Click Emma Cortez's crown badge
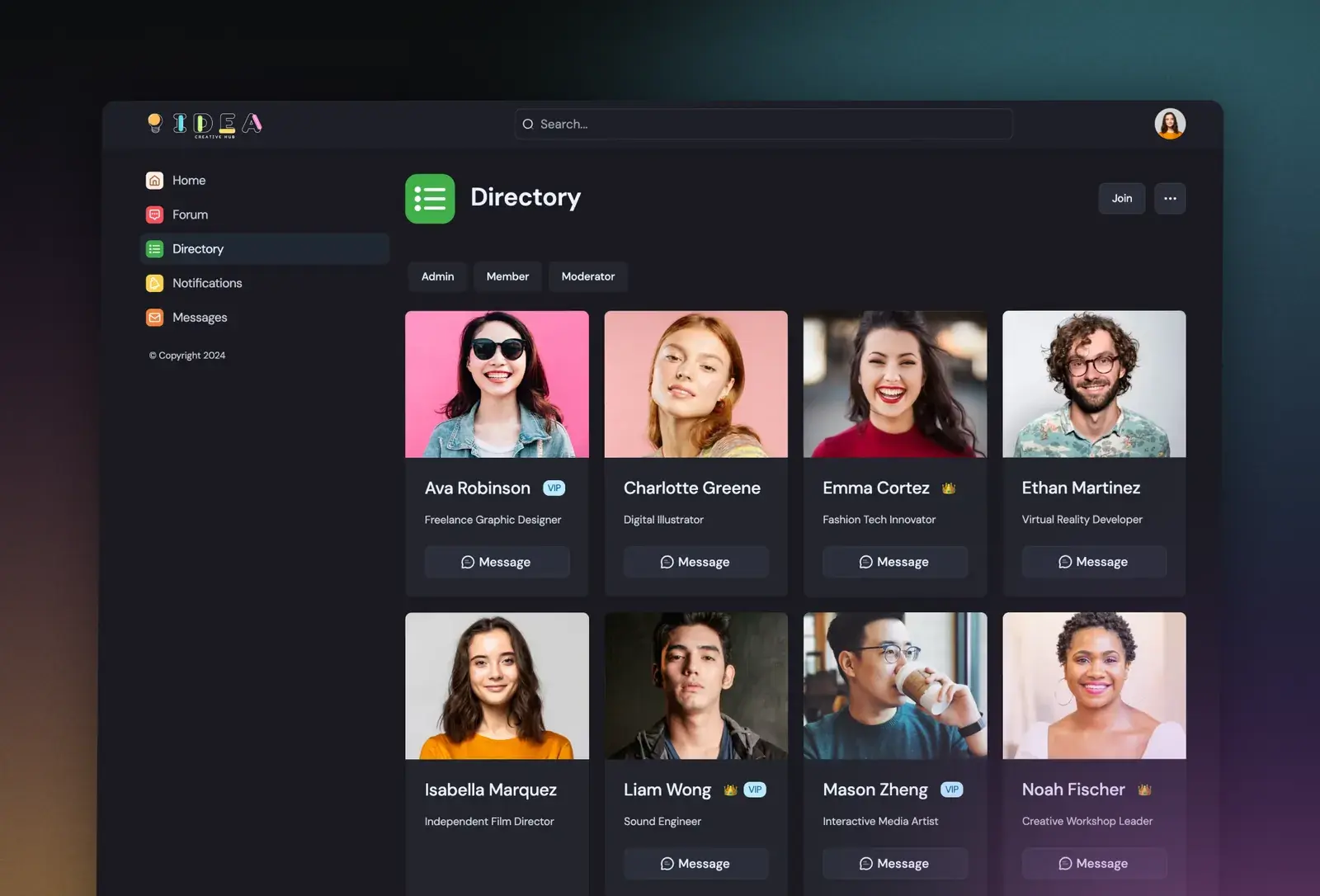 pyautogui.click(x=949, y=488)
